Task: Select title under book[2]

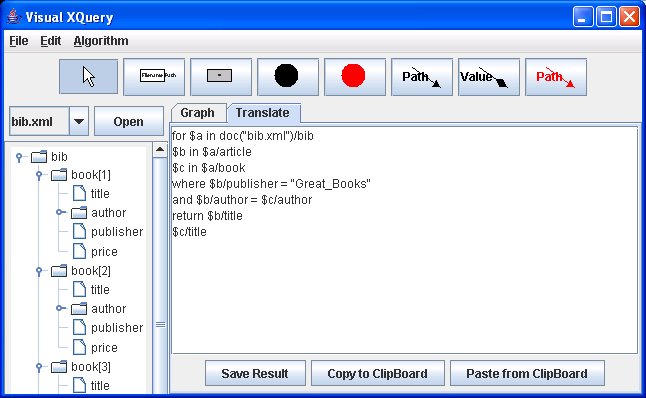Action: pyautogui.click(x=91, y=289)
